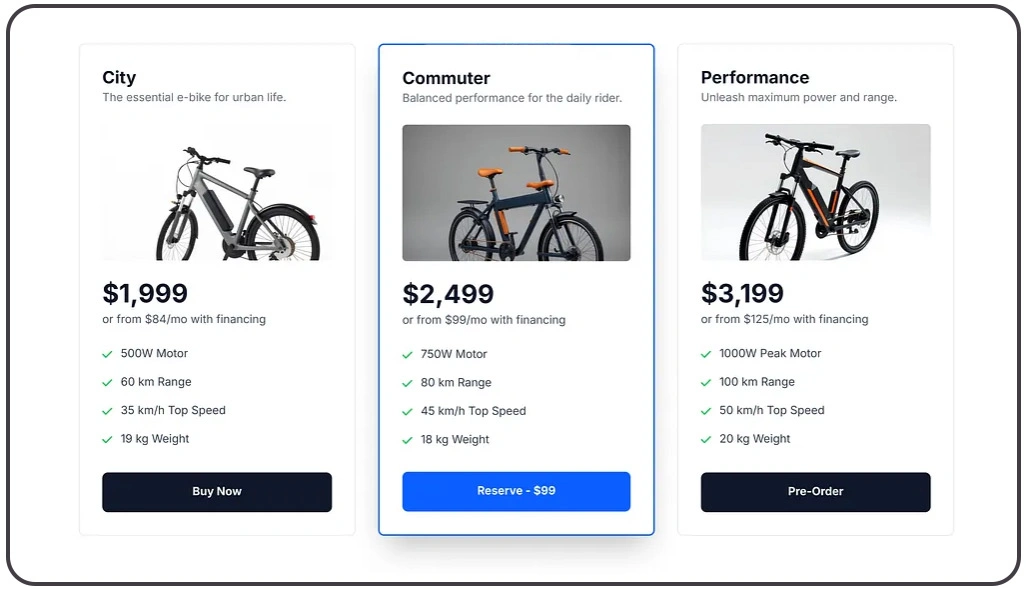This screenshot has width=1026, height=589.
Task: Click the checkmark next to 45 km/h Top Speed
Action: point(407,412)
